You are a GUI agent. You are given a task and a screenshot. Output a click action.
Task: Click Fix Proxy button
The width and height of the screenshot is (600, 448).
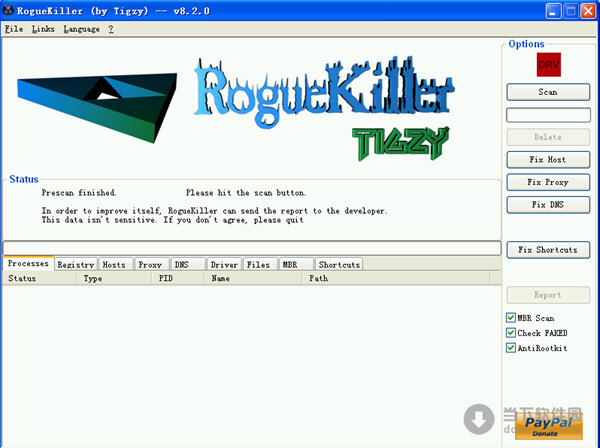click(x=548, y=182)
